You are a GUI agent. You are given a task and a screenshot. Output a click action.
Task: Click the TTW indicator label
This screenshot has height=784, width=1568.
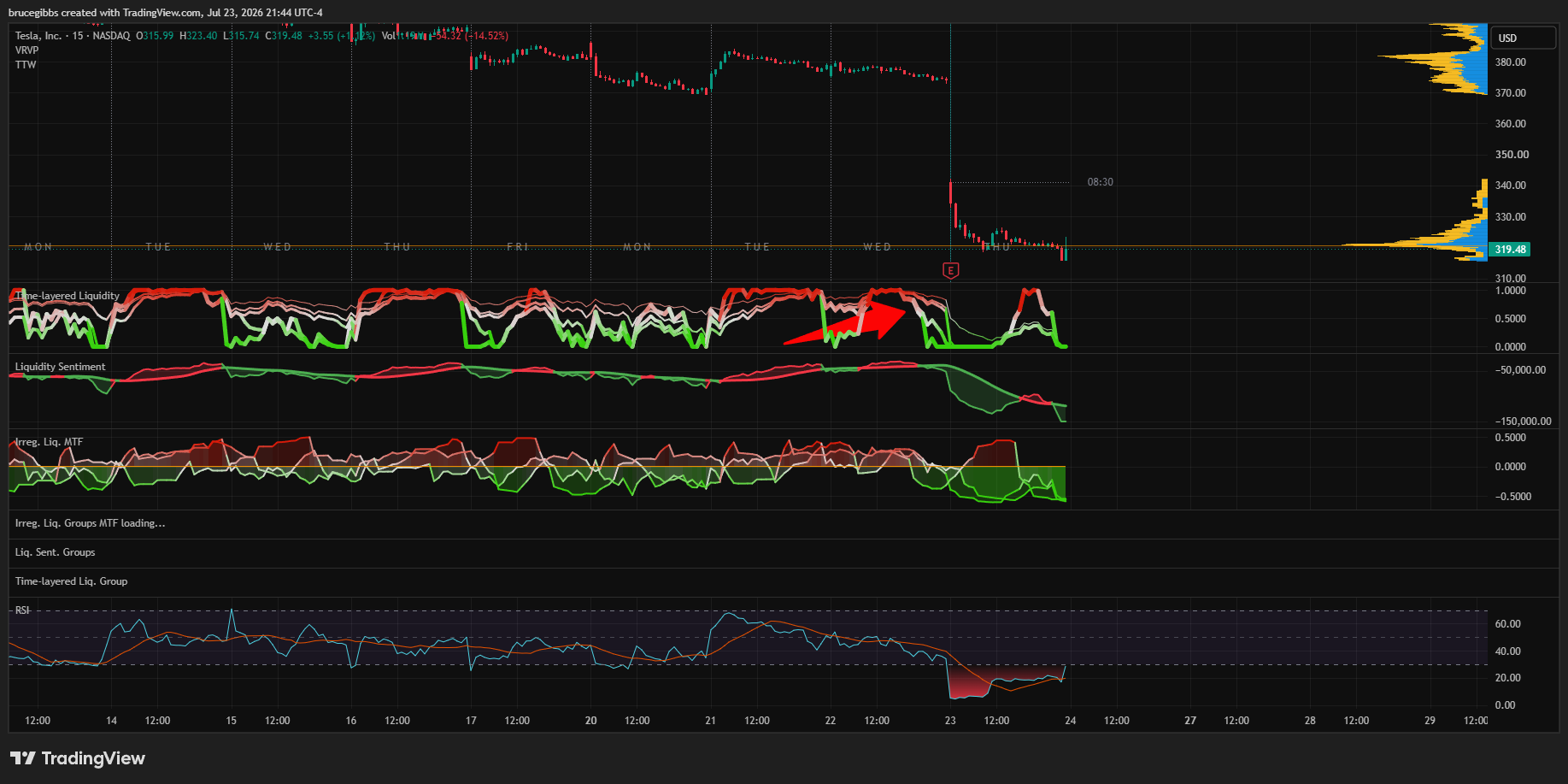[26, 65]
